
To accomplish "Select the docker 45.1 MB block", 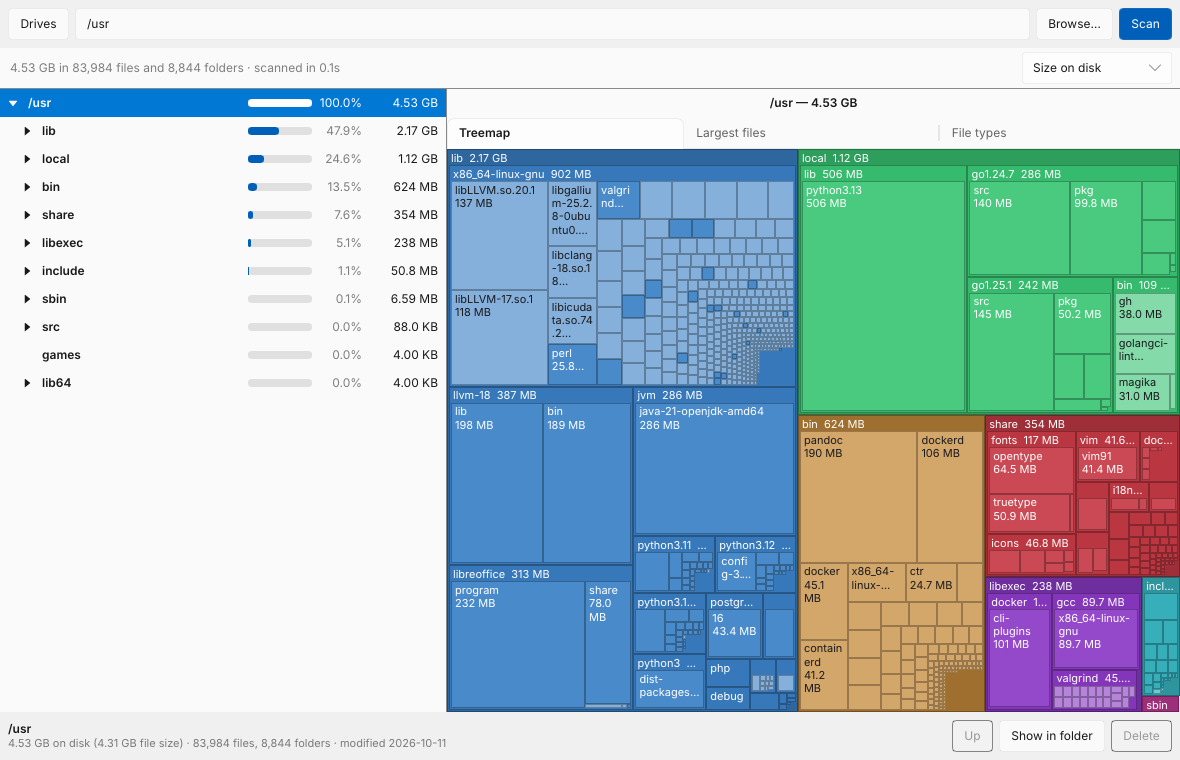I will point(823,600).
